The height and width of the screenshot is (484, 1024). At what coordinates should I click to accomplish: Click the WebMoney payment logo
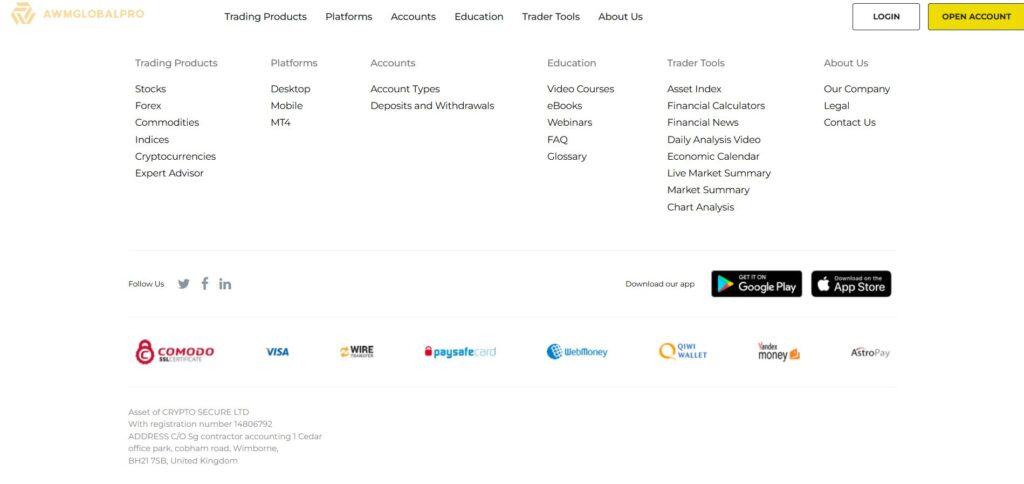[x=577, y=352]
